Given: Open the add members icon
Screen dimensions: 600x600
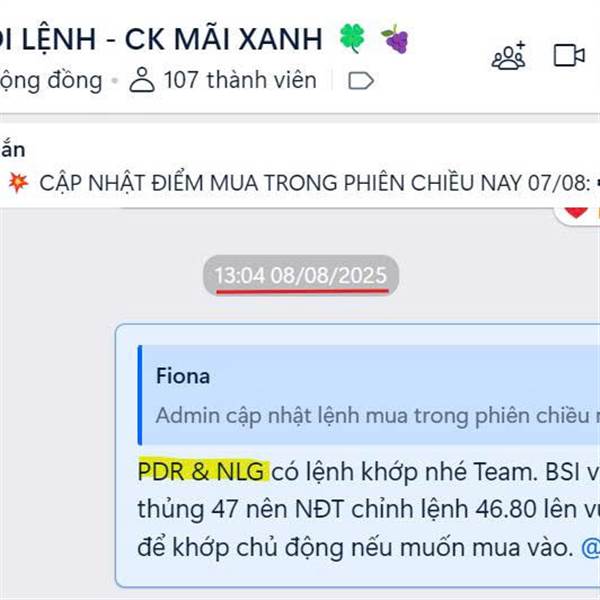Looking at the screenshot, I should [509, 56].
